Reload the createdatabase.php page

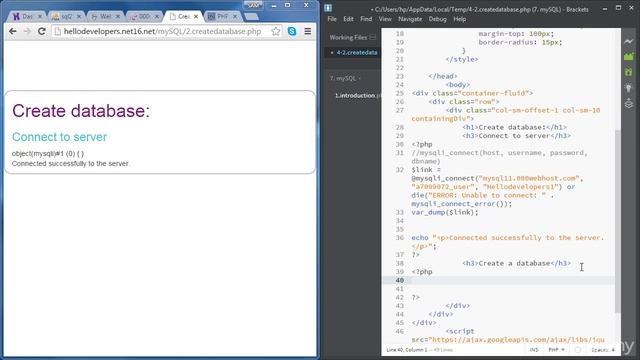click(x=42, y=31)
